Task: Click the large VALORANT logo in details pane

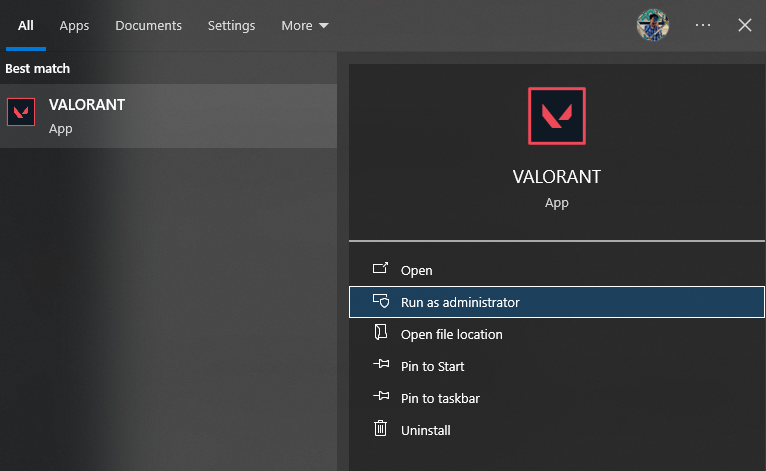Action: click(556, 116)
